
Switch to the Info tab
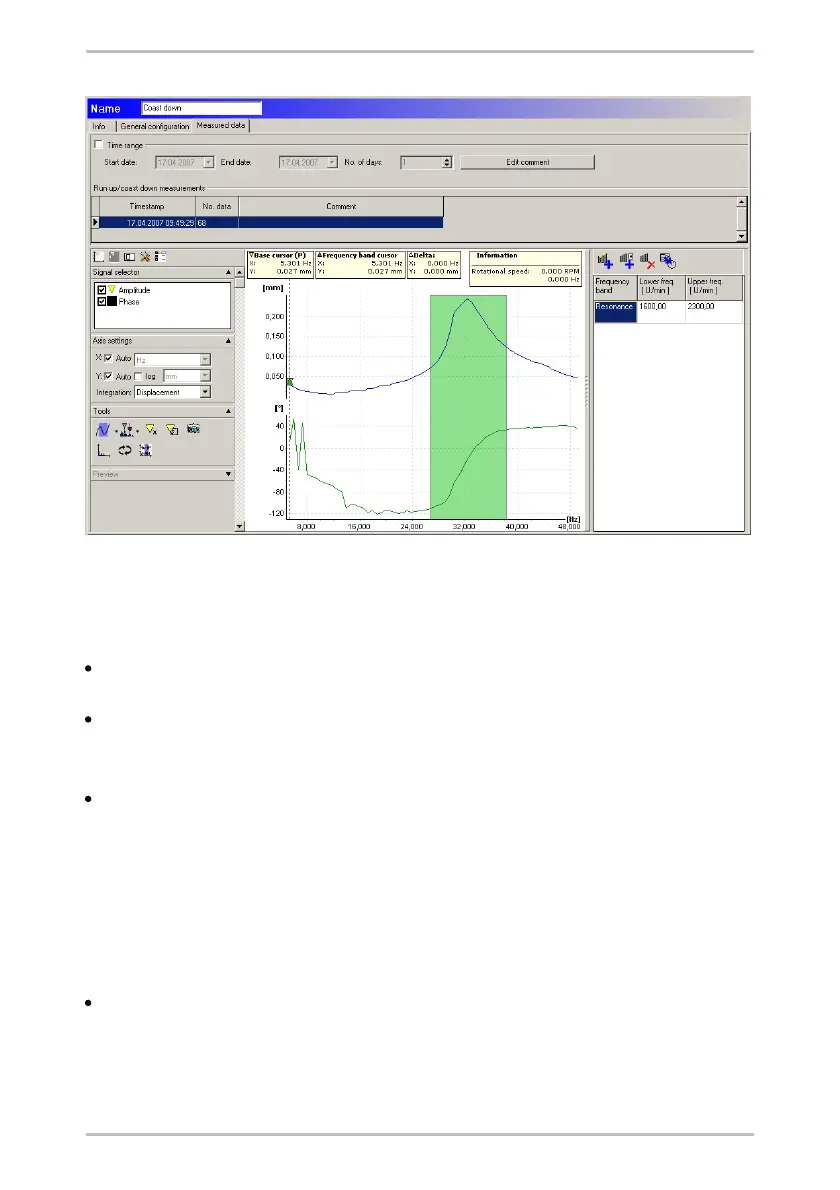coord(99,127)
